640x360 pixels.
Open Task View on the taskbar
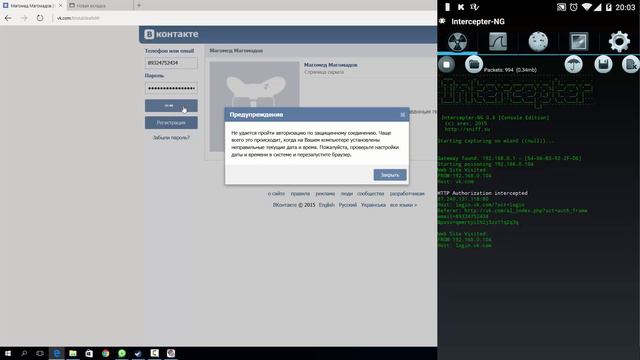[40, 353]
